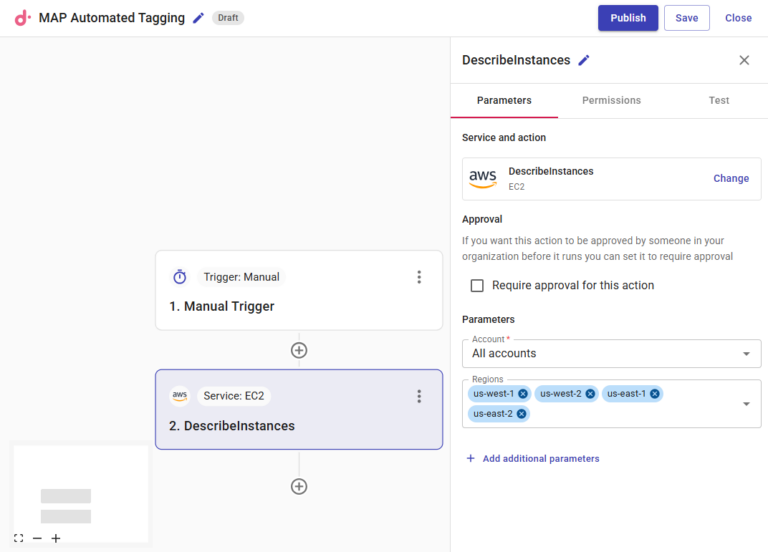Switch to the Test tab

click(x=719, y=100)
